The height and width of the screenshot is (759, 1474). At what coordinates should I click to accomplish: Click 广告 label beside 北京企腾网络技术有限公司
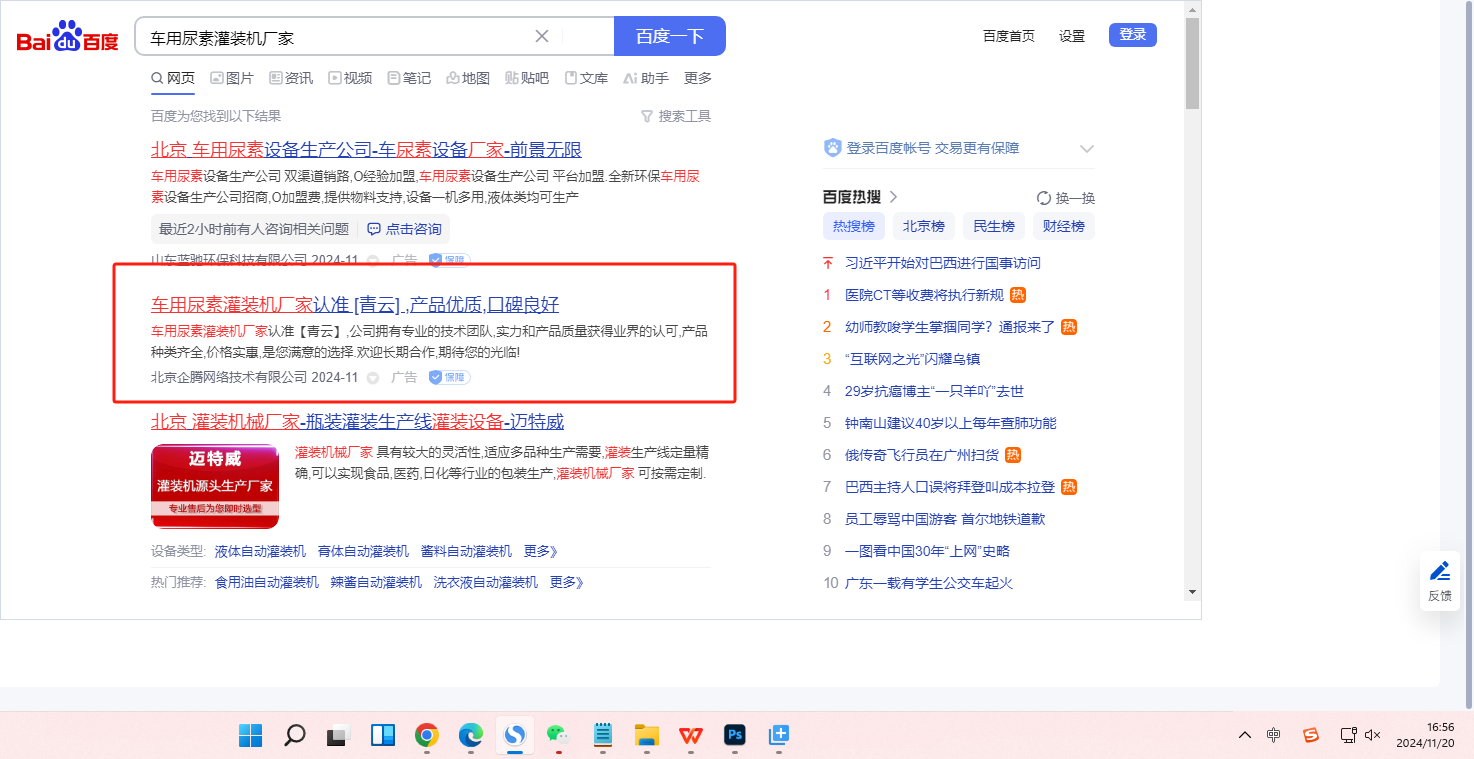[x=404, y=377]
